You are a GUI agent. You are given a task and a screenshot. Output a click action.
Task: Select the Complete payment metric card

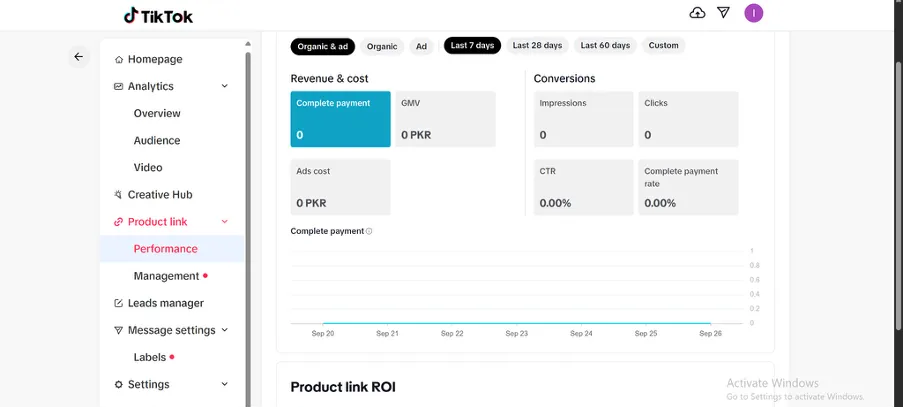click(340, 119)
